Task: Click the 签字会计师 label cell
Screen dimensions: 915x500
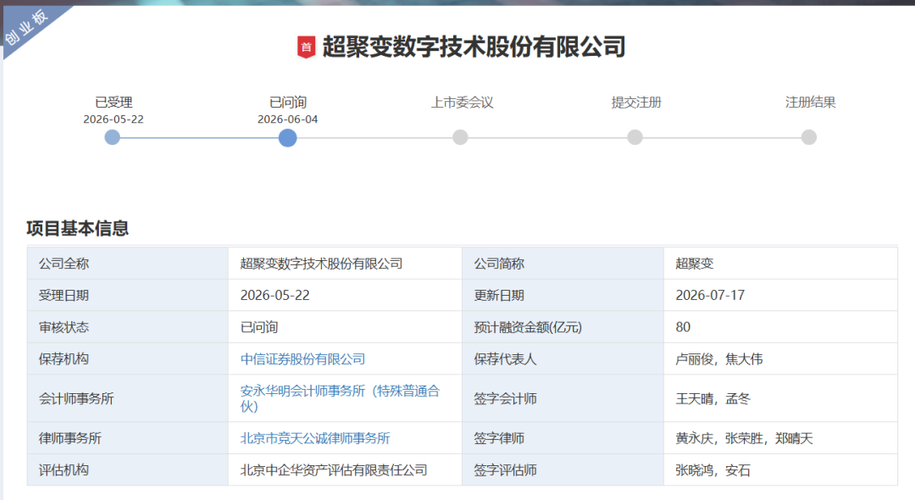Action: [563, 398]
